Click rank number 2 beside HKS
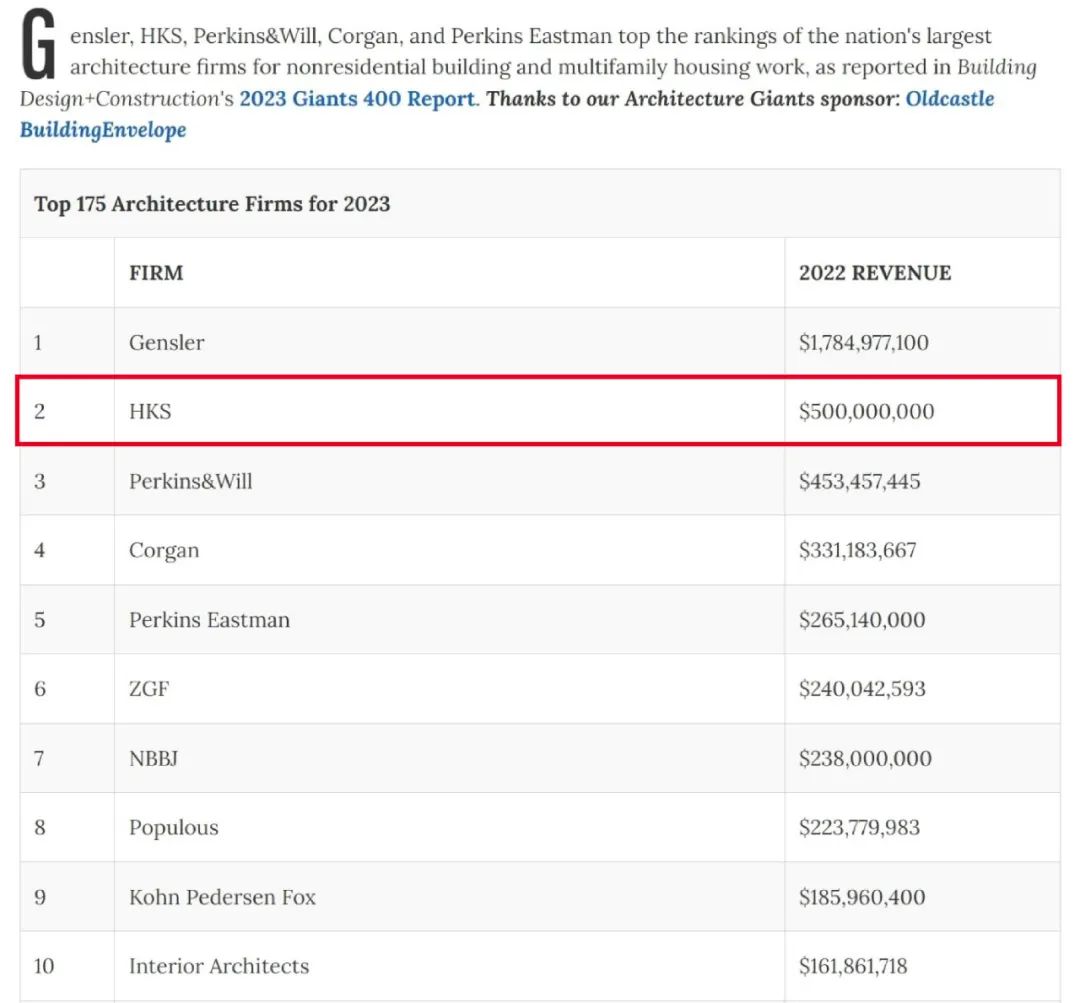The width and height of the screenshot is (1080, 1003). [40, 411]
